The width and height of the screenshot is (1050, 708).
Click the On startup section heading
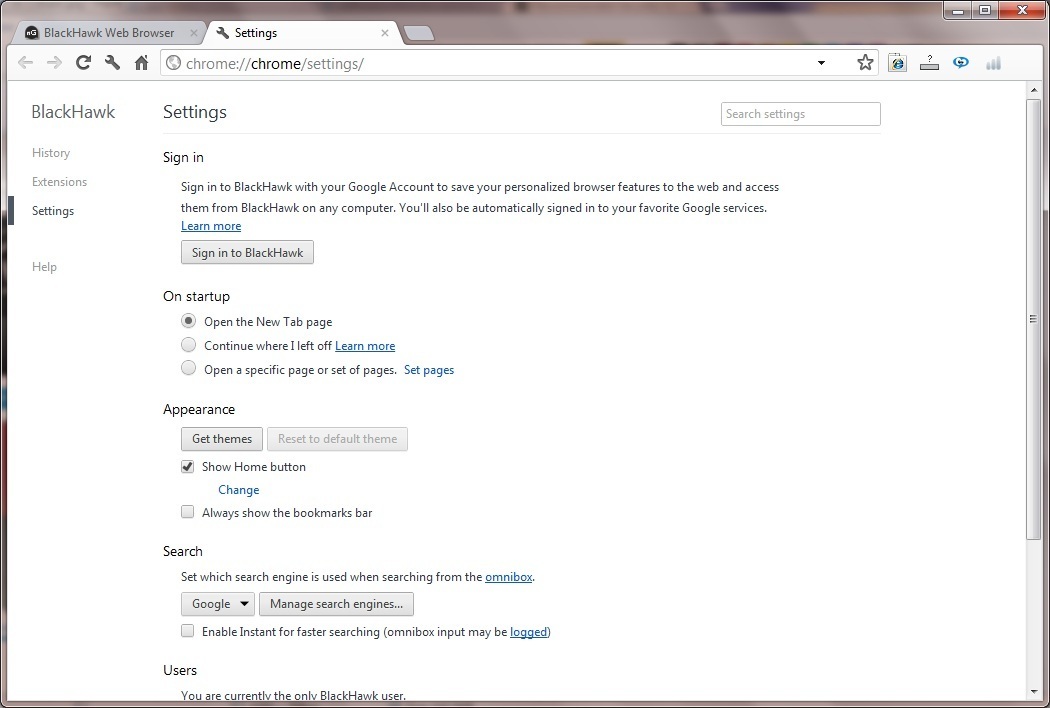pos(196,296)
